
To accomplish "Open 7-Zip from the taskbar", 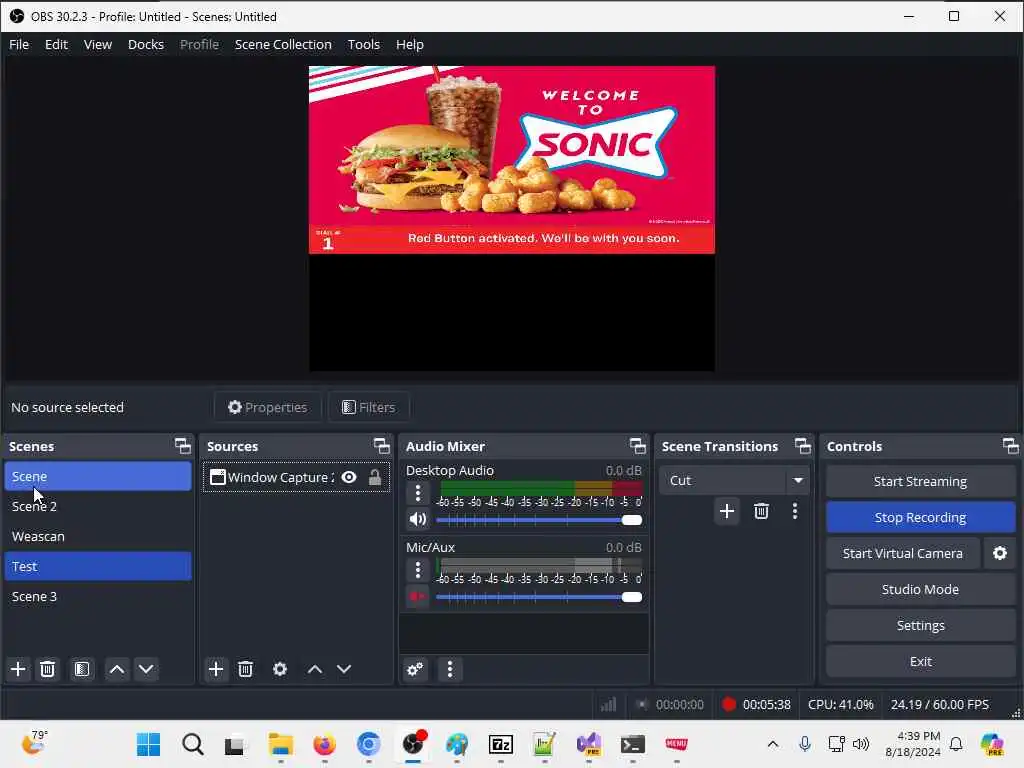I will tap(500, 744).
